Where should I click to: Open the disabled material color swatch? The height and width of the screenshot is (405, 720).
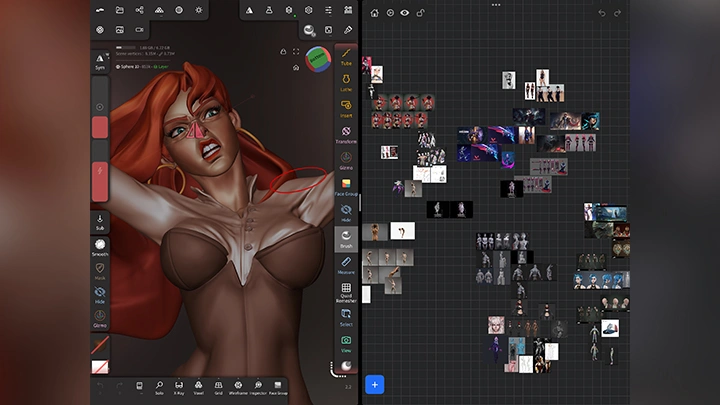[100, 345]
